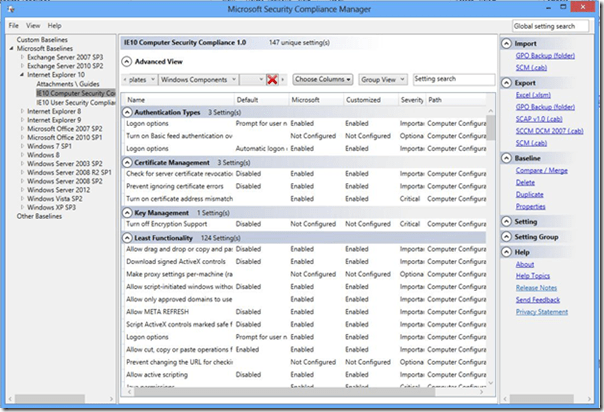Image resolution: width=604 pixels, height=412 pixels.
Task: Expand the Setting Group chevron icon
Action: (x=506, y=237)
